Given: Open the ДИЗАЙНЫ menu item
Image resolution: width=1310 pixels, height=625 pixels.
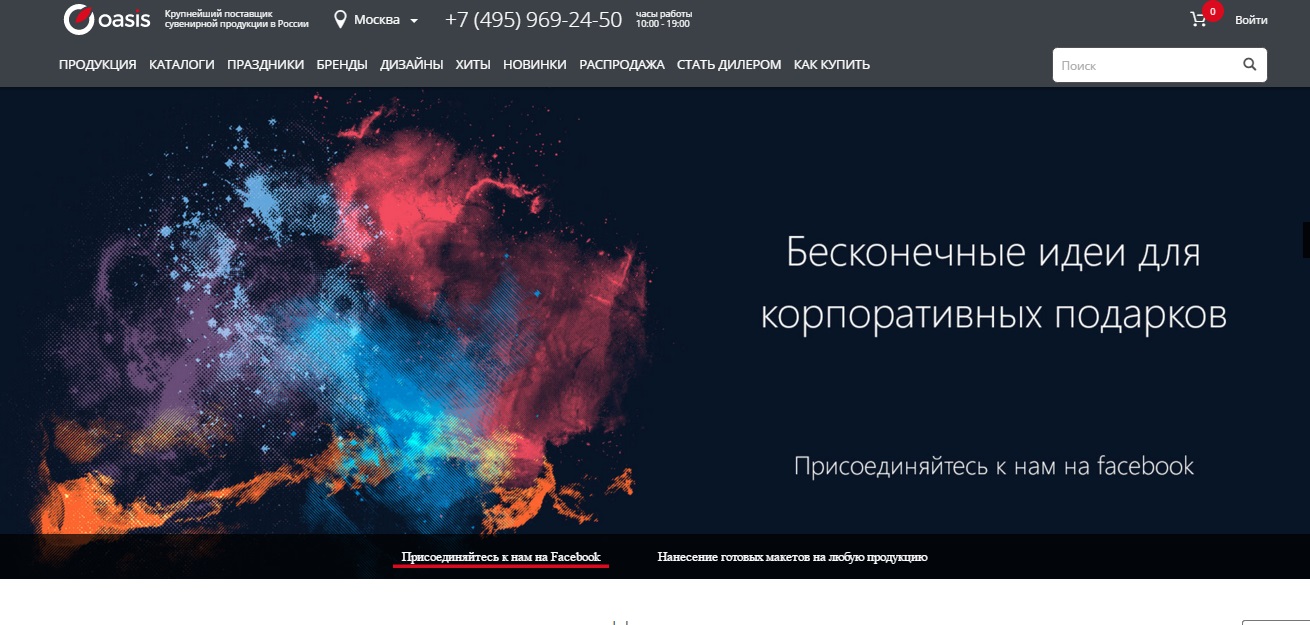Looking at the screenshot, I should tap(411, 64).
